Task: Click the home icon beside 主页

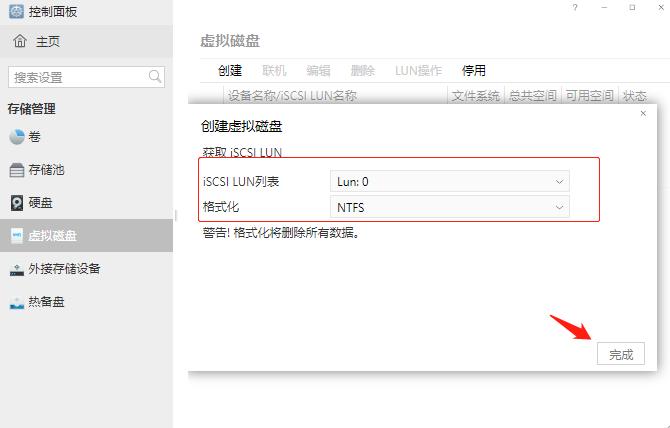Action: click(20, 41)
